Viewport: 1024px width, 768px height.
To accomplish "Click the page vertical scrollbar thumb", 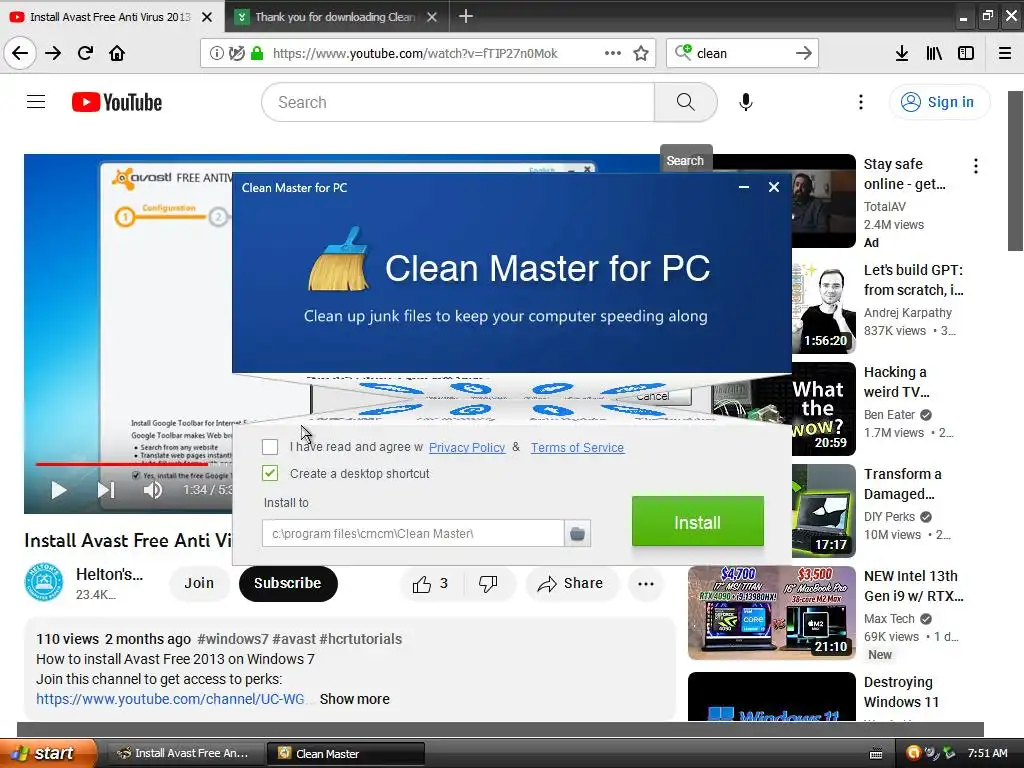I will coord(1016,170).
